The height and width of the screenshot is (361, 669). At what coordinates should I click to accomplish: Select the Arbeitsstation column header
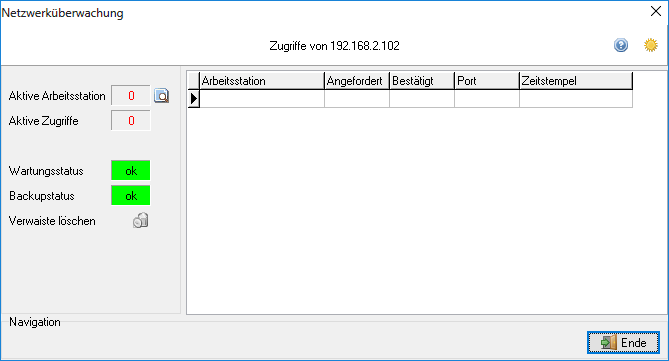[x=262, y=81]
